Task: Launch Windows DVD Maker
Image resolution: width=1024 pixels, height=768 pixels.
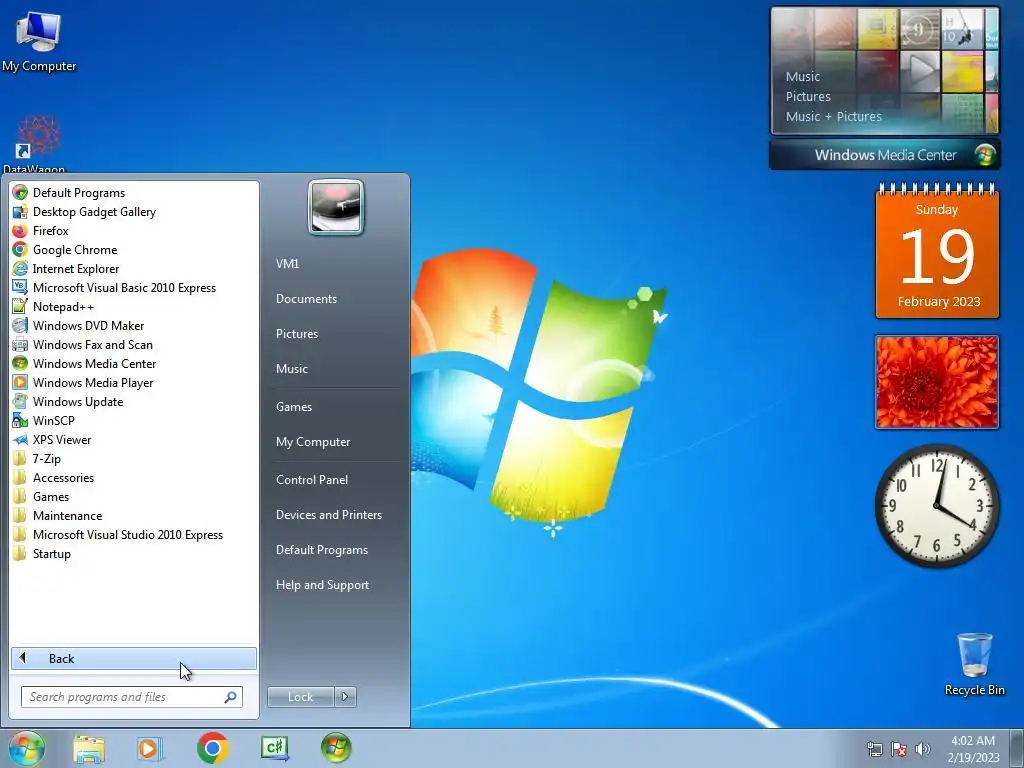Action: point(88,325)
